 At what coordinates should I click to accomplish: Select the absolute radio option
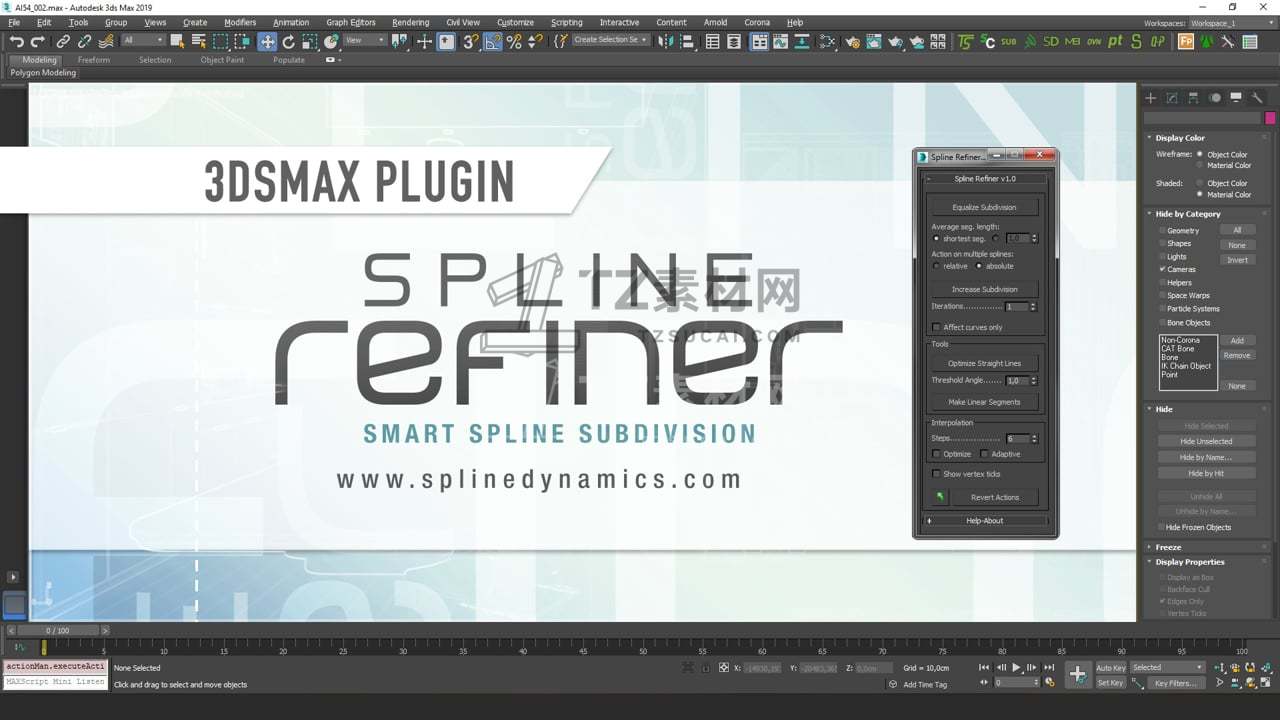pos(979,266)
